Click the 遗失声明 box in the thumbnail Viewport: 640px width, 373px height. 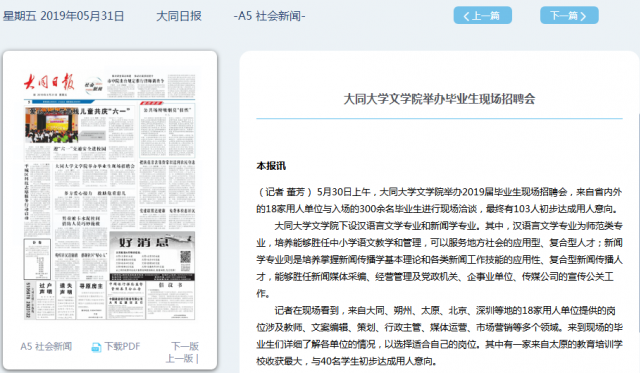tap(66, 300)
